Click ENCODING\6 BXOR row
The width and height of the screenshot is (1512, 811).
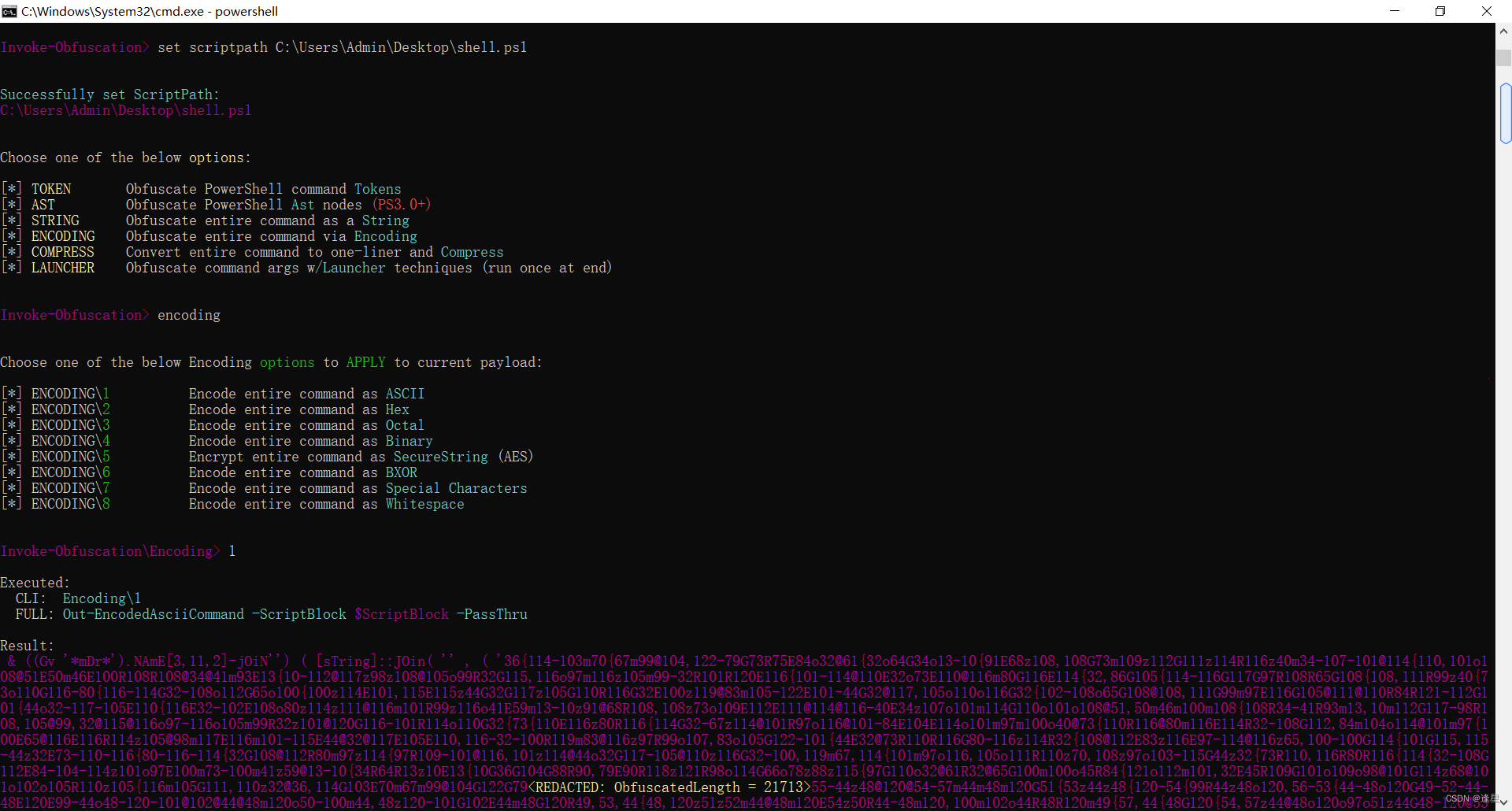pos(209,472)
